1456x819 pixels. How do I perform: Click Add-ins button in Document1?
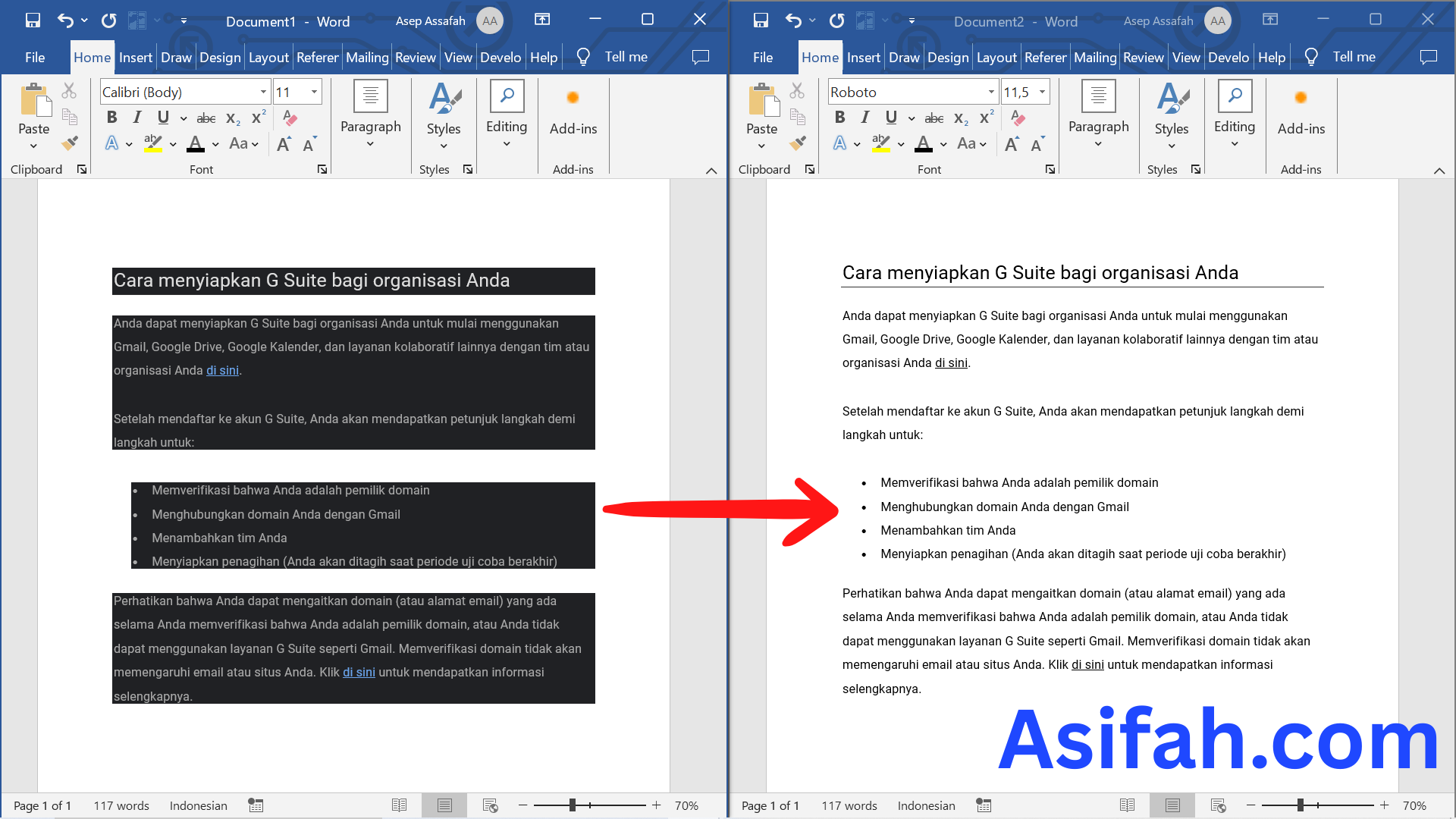(573, 114)
